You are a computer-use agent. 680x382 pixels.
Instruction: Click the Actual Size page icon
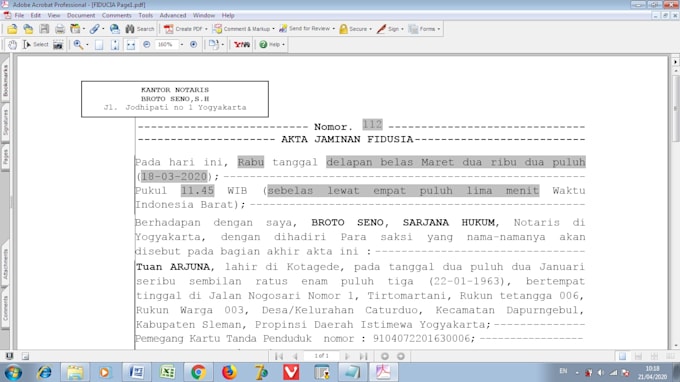[99, 45]
